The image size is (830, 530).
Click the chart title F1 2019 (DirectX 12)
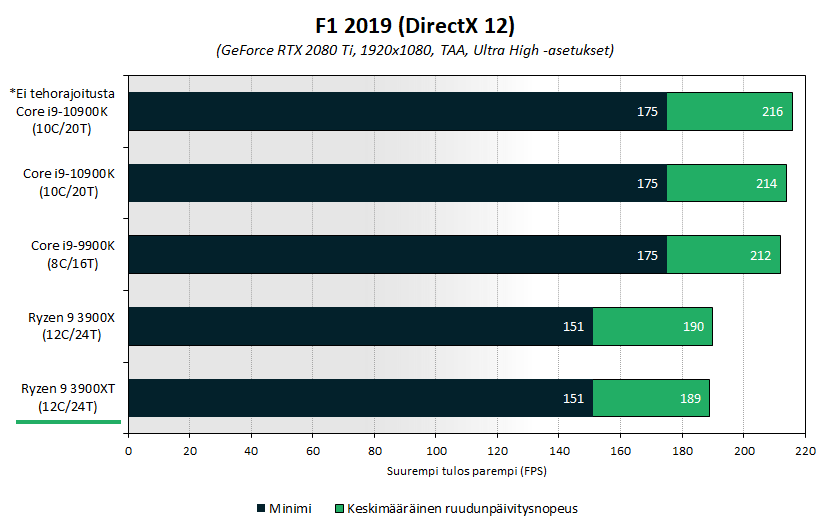pos(415,25)
